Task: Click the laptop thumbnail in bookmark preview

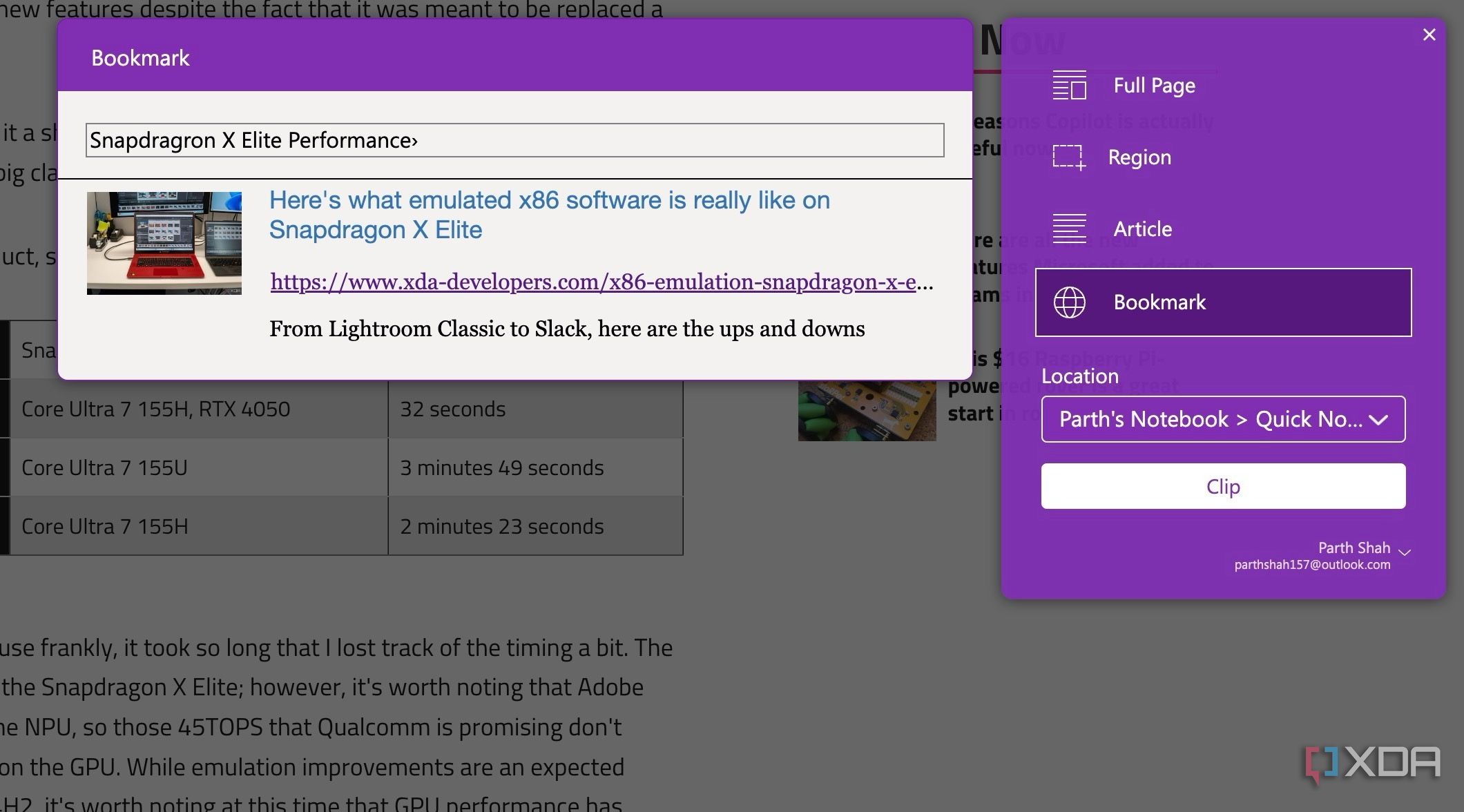Action: (164, 243)
